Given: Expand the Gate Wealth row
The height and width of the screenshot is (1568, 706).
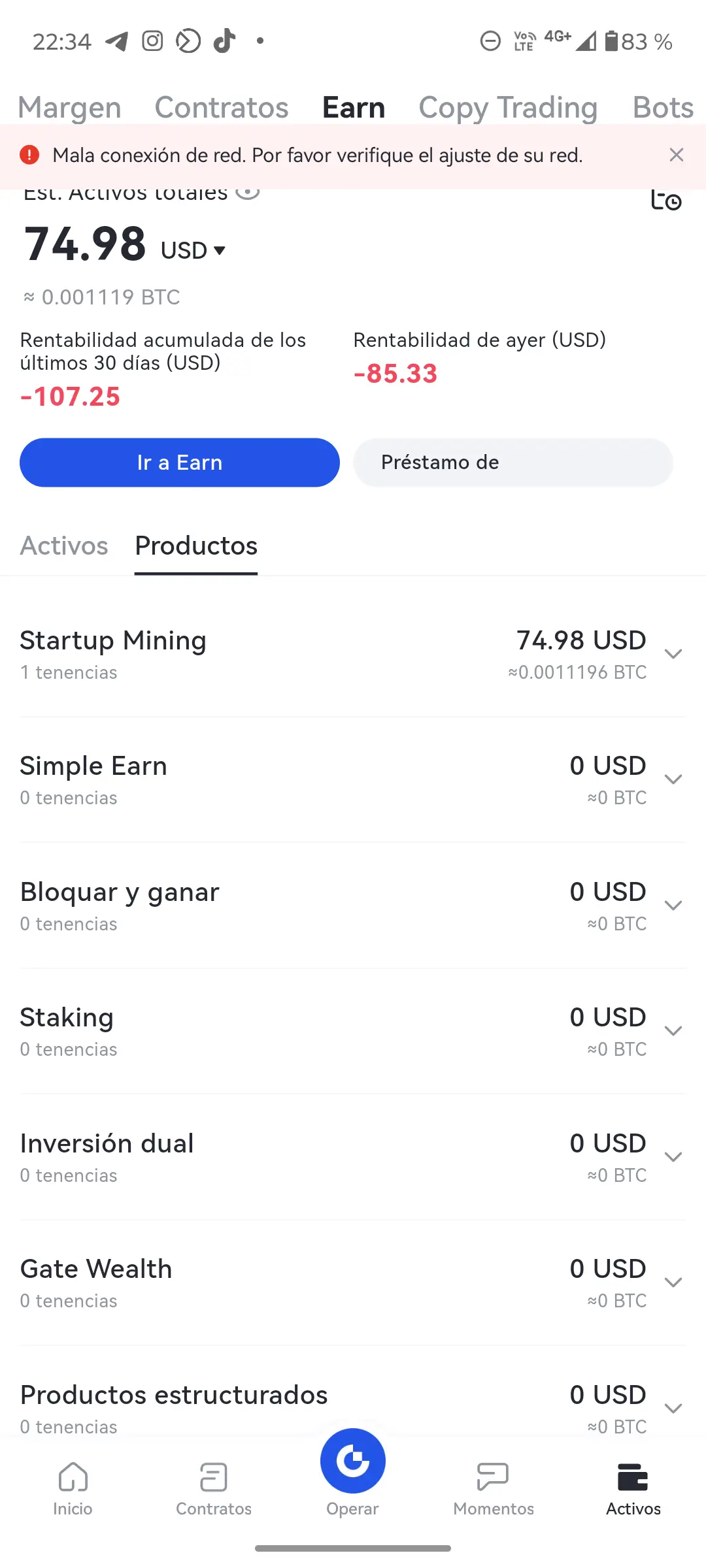Looking at the screenshot, I should 353,1282.
